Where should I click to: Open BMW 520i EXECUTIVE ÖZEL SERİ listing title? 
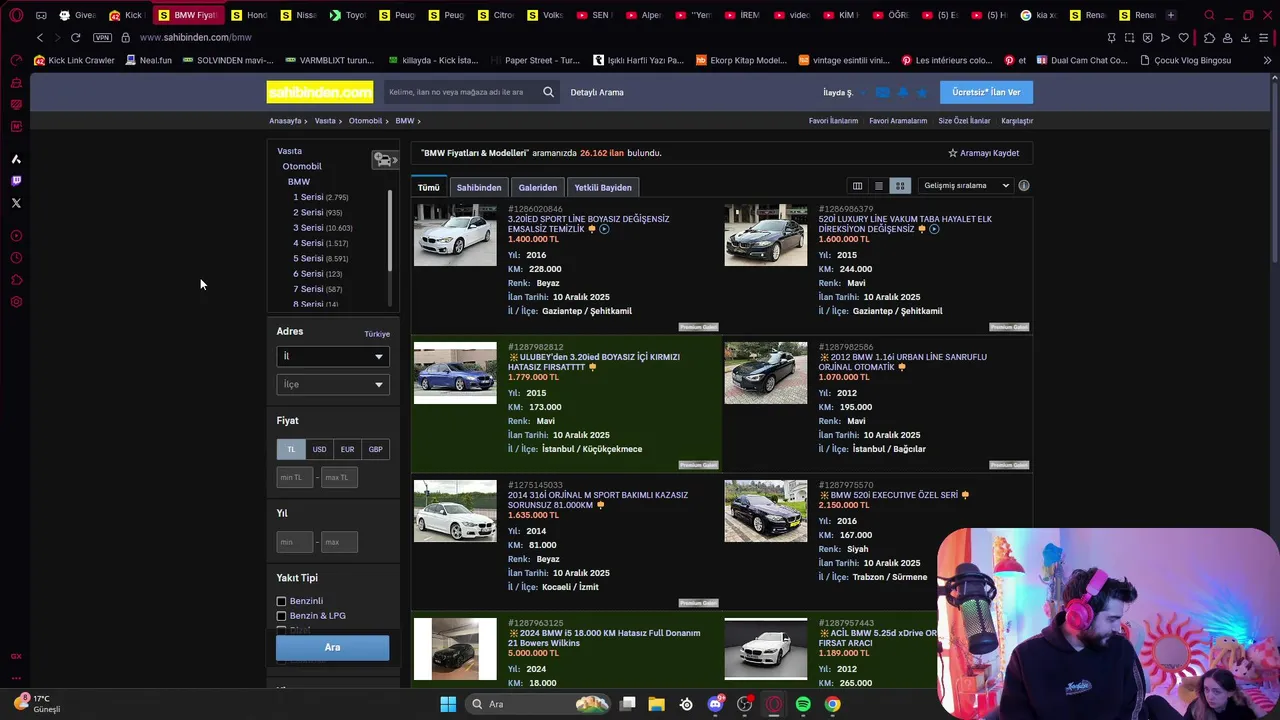894,495
